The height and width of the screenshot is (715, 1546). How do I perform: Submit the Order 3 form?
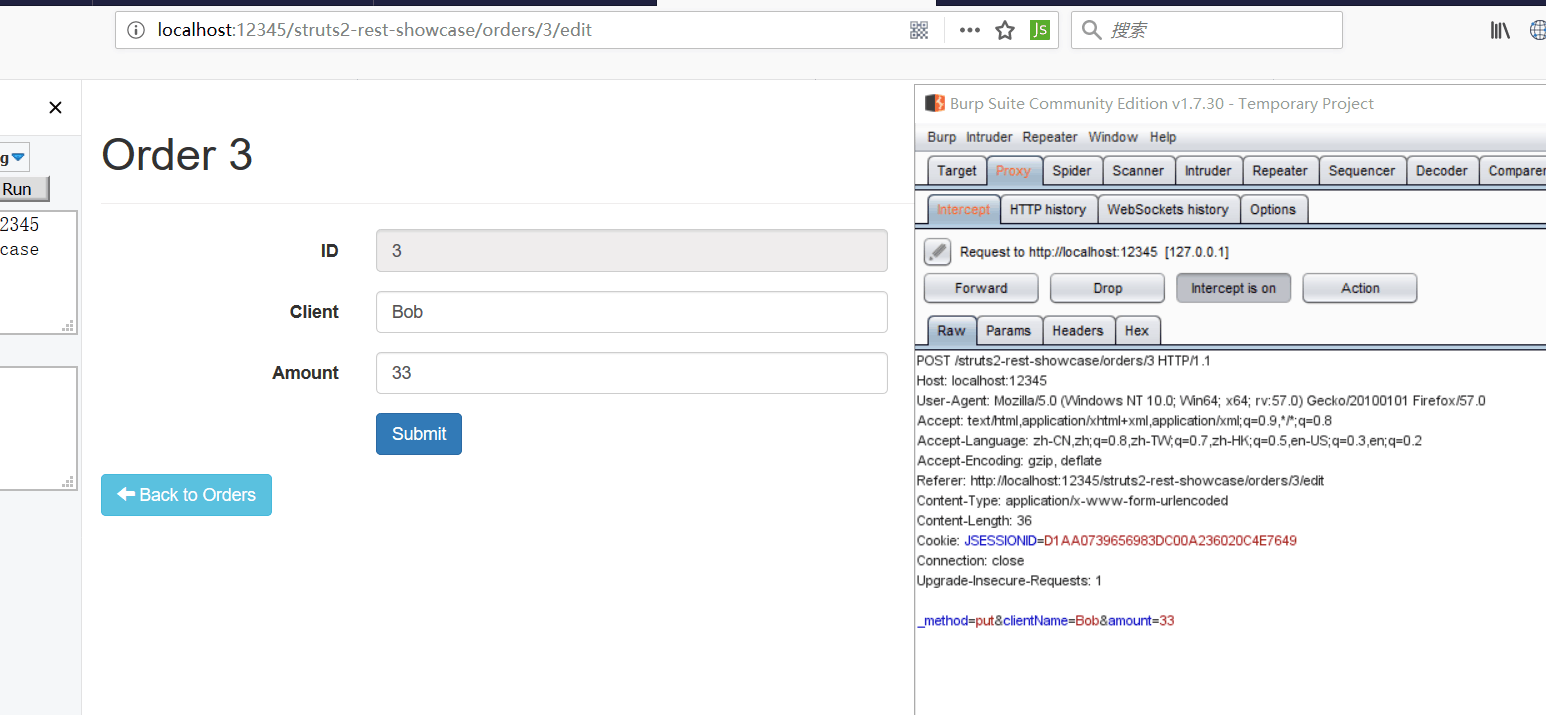pyautogui.click(x=419, y=434)
